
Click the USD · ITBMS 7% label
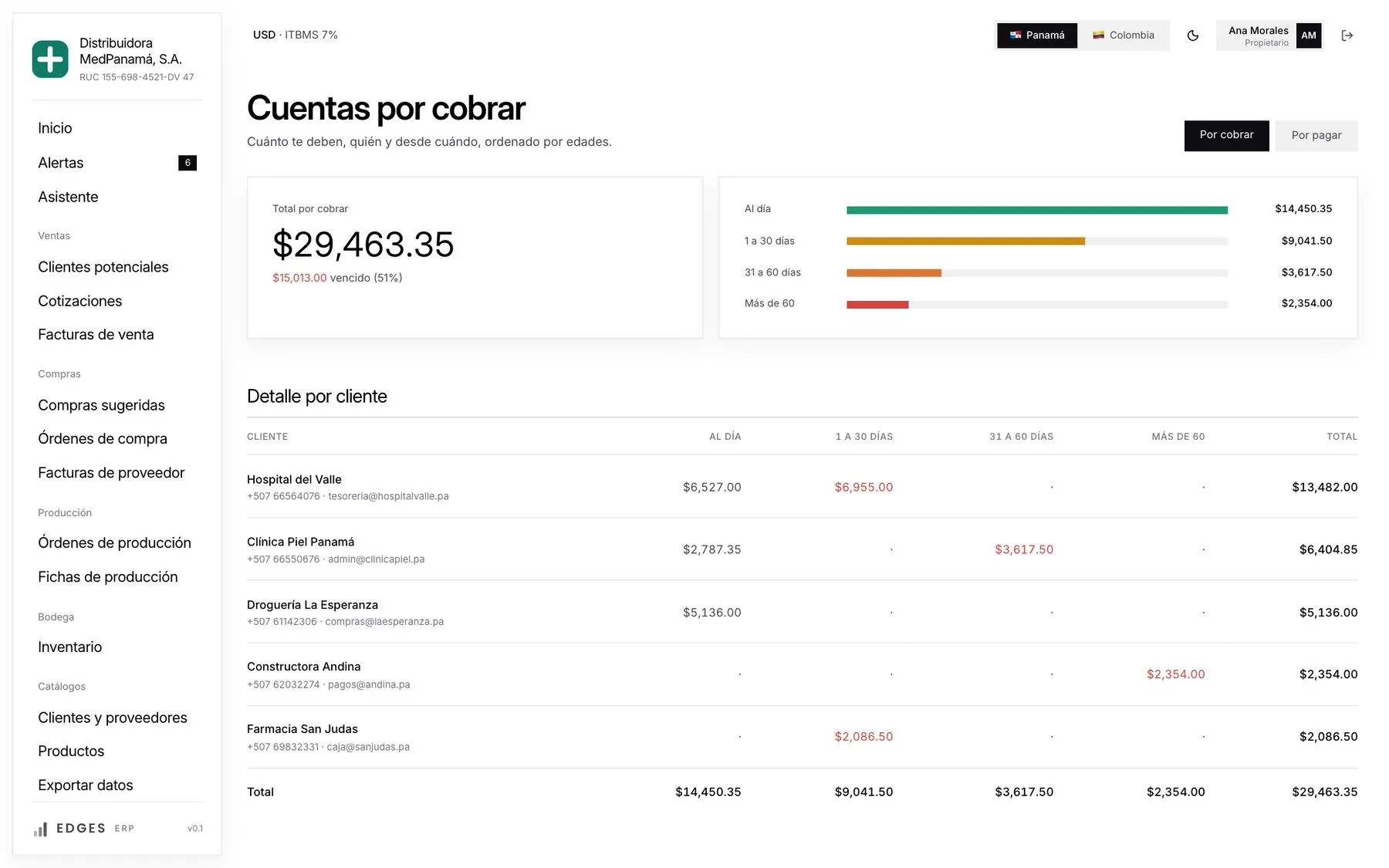point(296,35)
